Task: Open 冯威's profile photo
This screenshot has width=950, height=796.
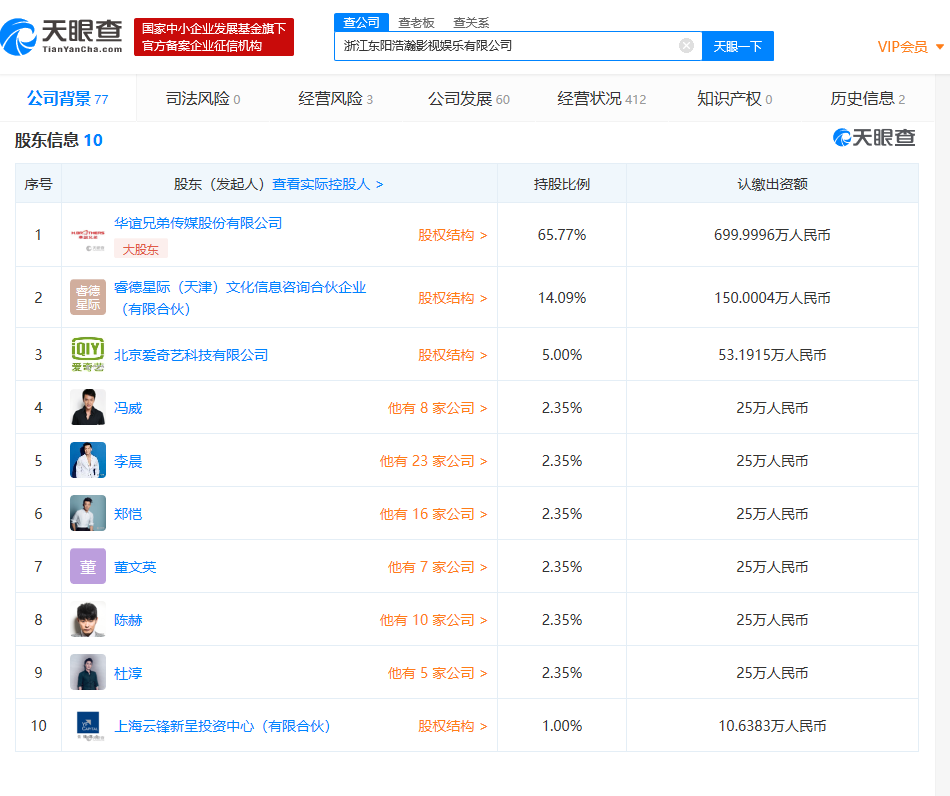Action: pos(88,408)
